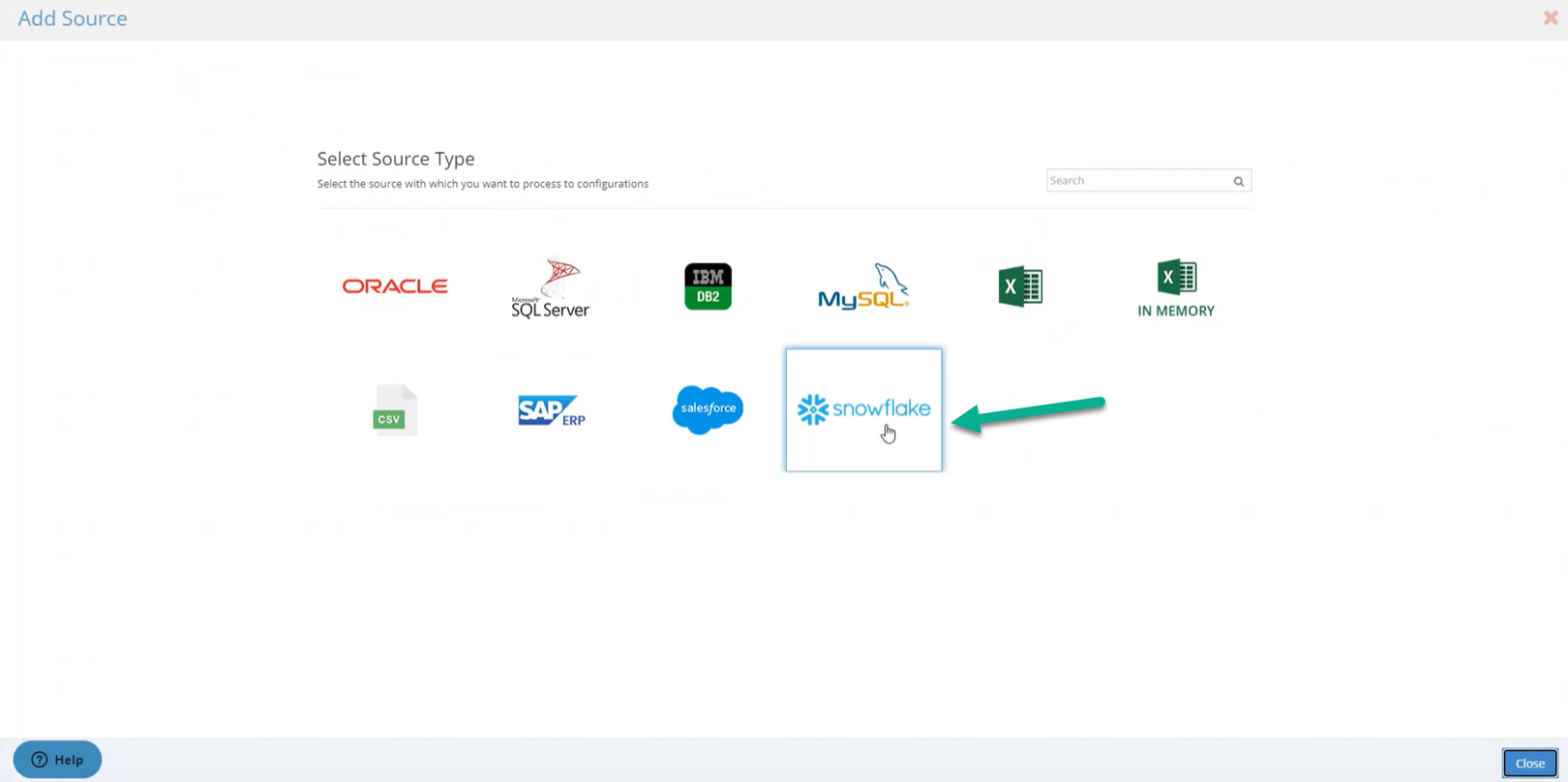Choose the Salesforce source
The height and width of the screenshot is (782, 1568).
708,409
